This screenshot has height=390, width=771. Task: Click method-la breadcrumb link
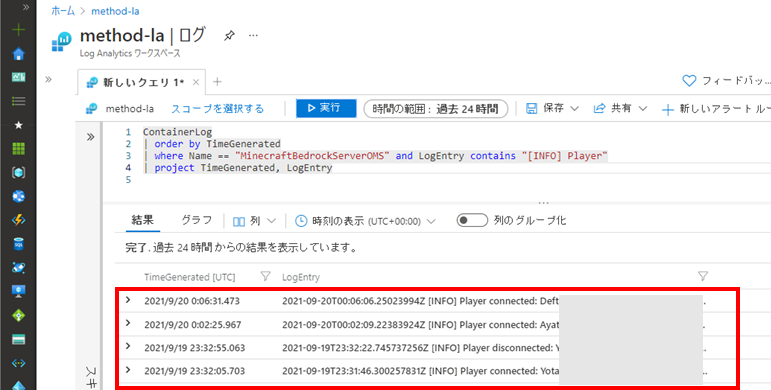point(115,11)
